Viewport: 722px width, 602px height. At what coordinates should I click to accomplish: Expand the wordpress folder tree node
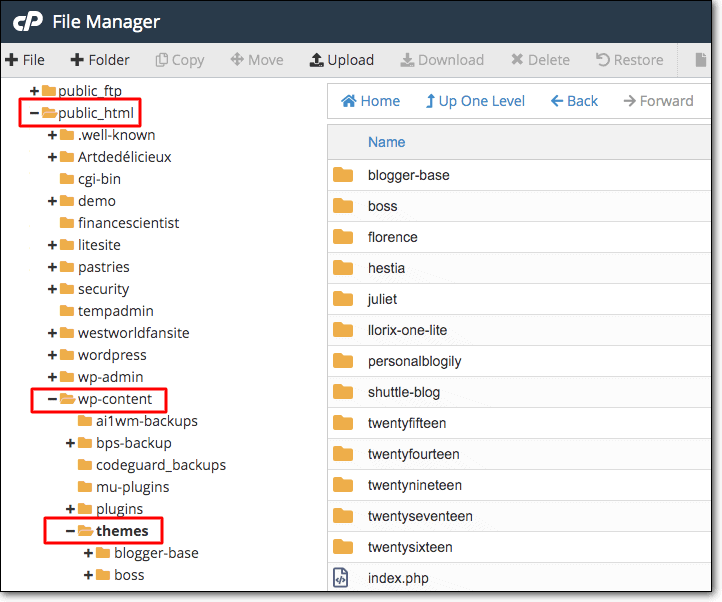[52, 355]
